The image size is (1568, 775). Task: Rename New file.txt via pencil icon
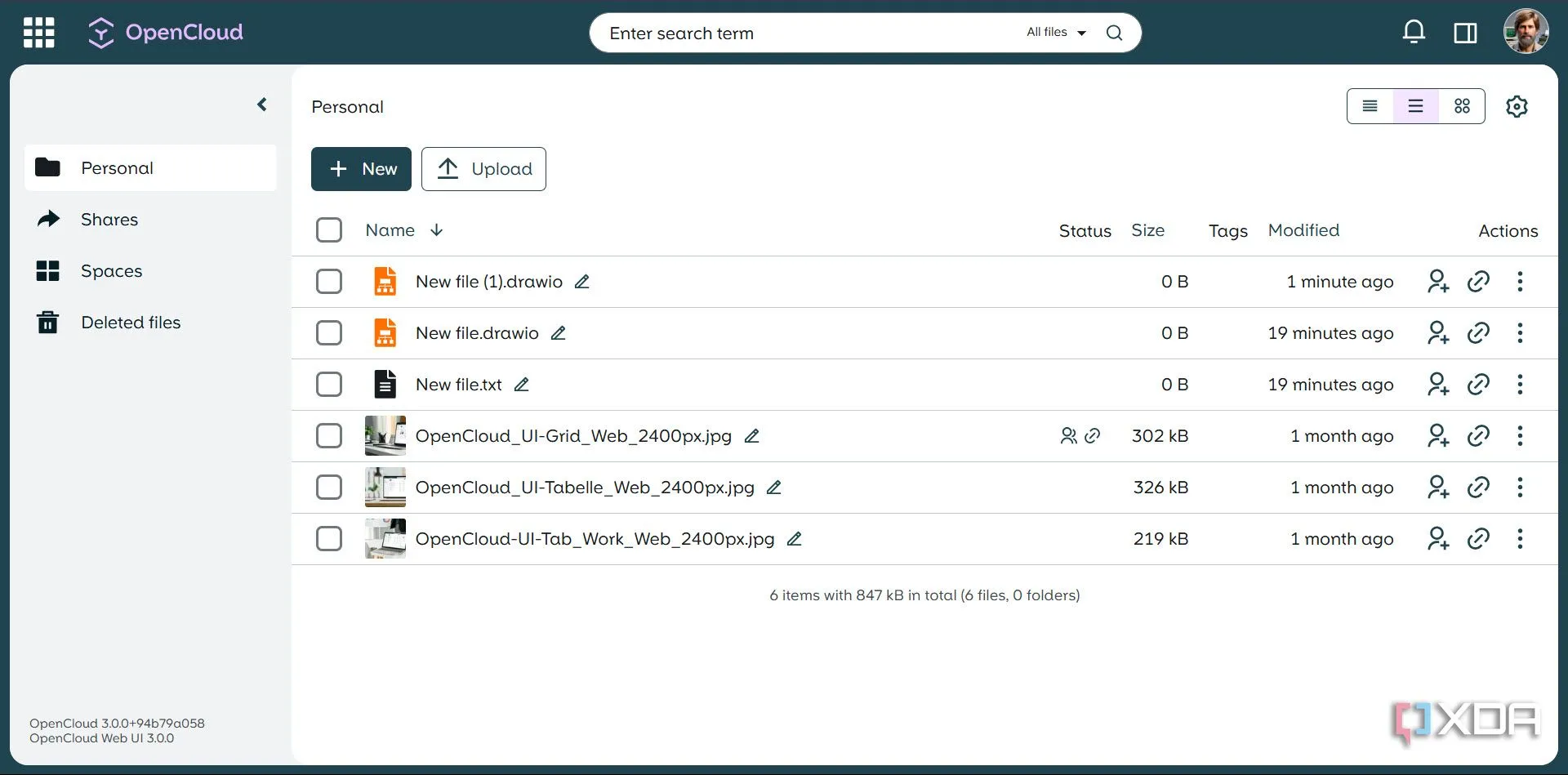(x=521, y=385)
